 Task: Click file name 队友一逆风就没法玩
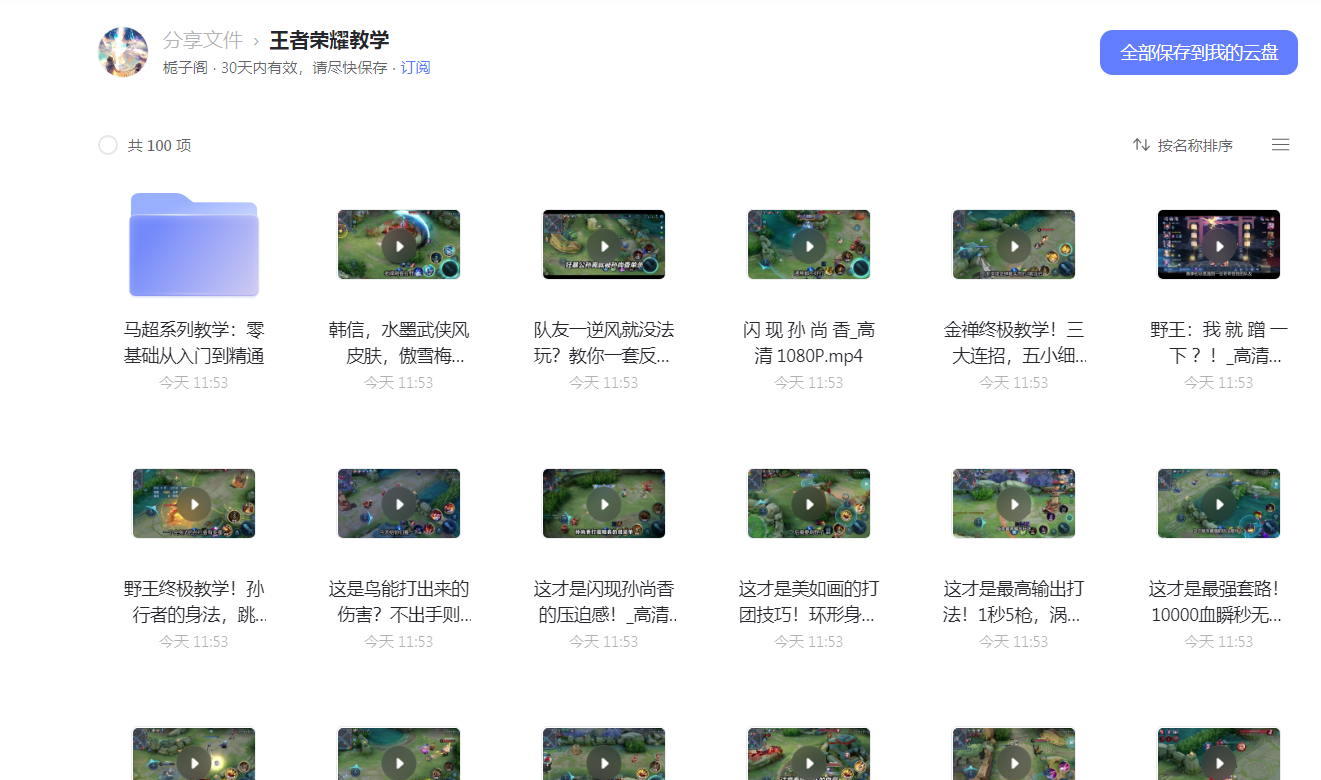[604, 343]
